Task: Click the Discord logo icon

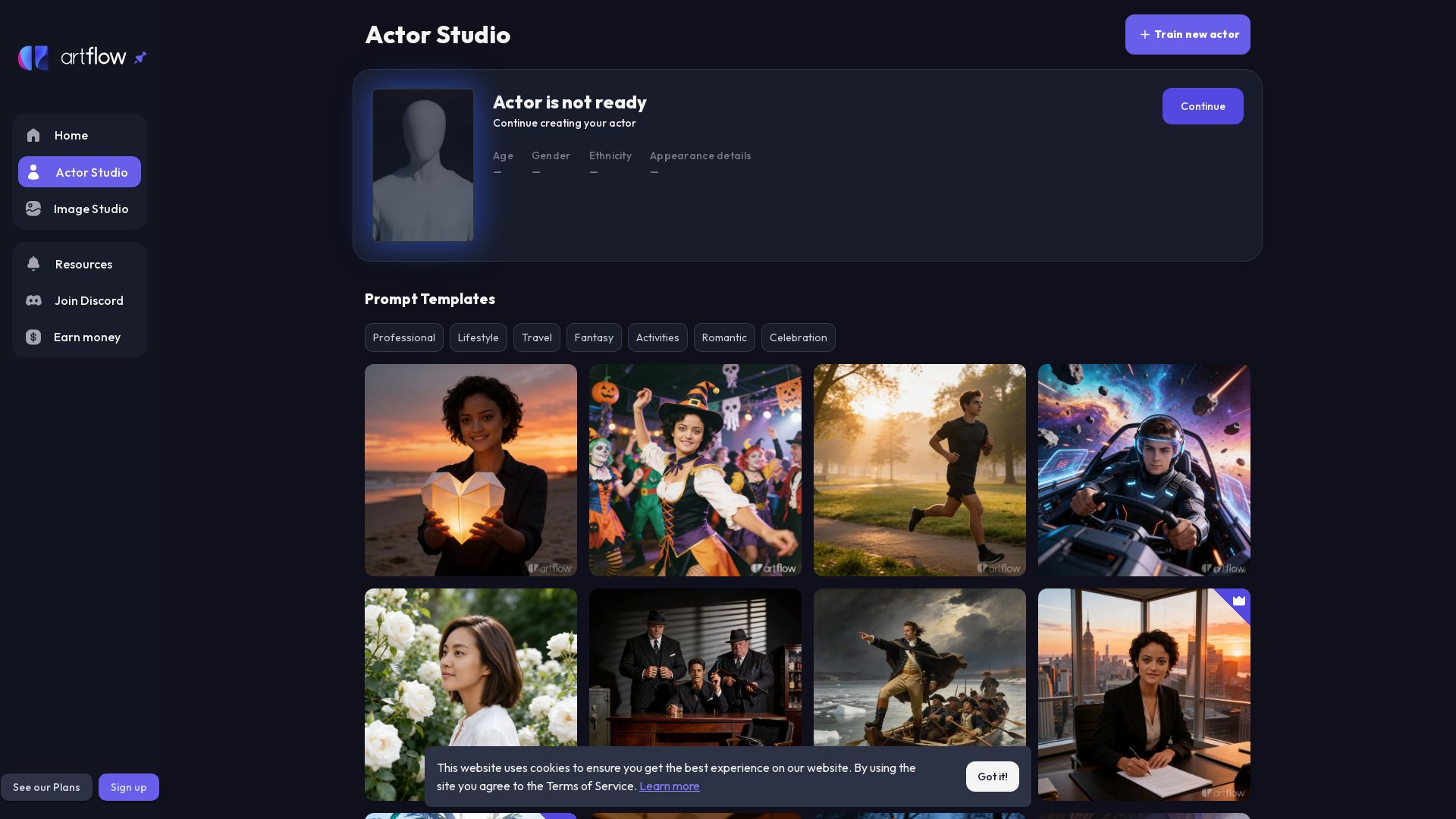Action: point(33,300)
